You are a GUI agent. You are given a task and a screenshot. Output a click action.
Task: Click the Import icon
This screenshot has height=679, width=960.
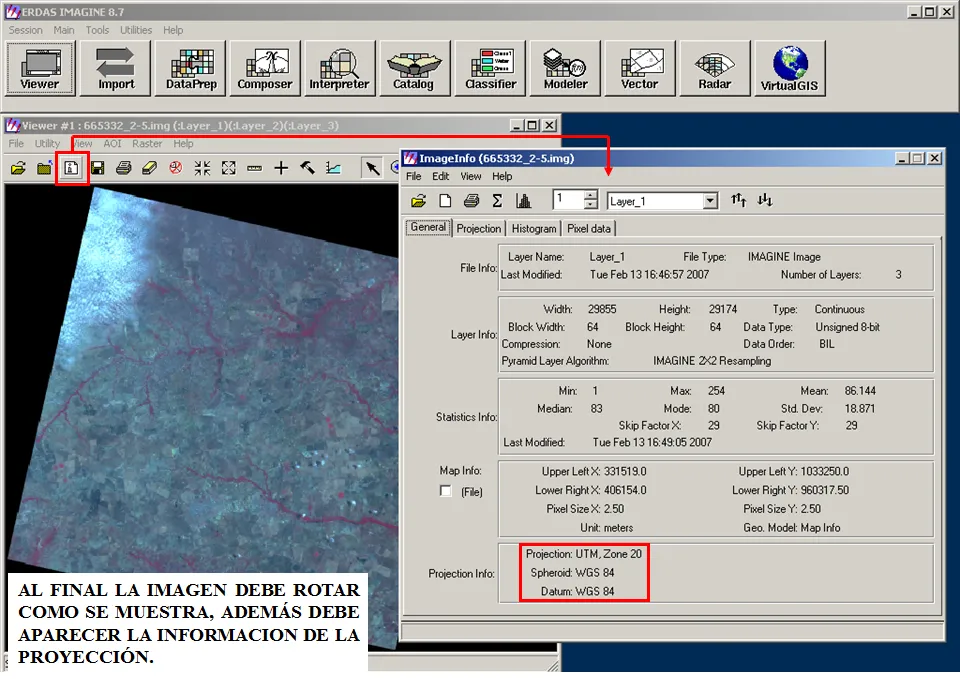pos(116,68)
